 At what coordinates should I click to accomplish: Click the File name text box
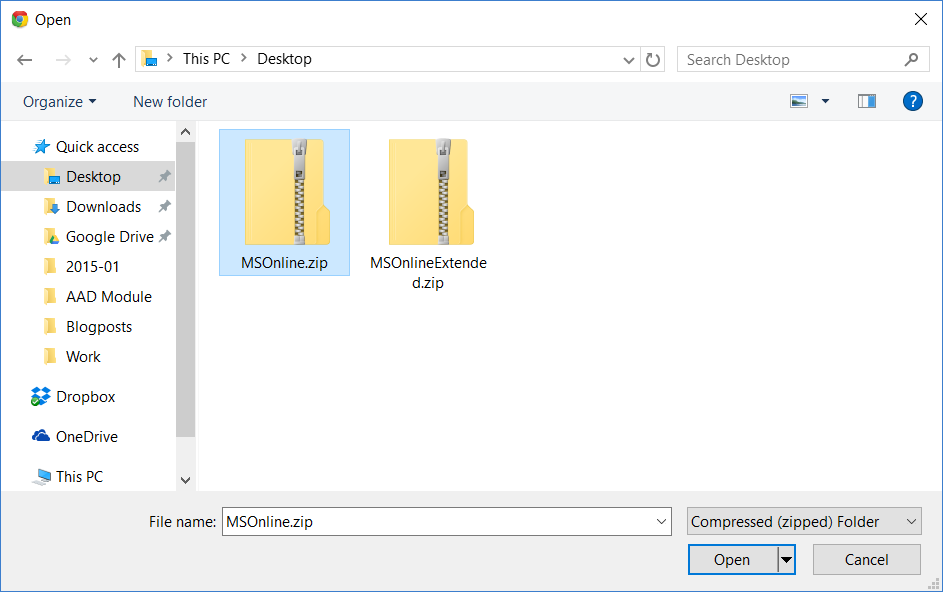(446, 522)
